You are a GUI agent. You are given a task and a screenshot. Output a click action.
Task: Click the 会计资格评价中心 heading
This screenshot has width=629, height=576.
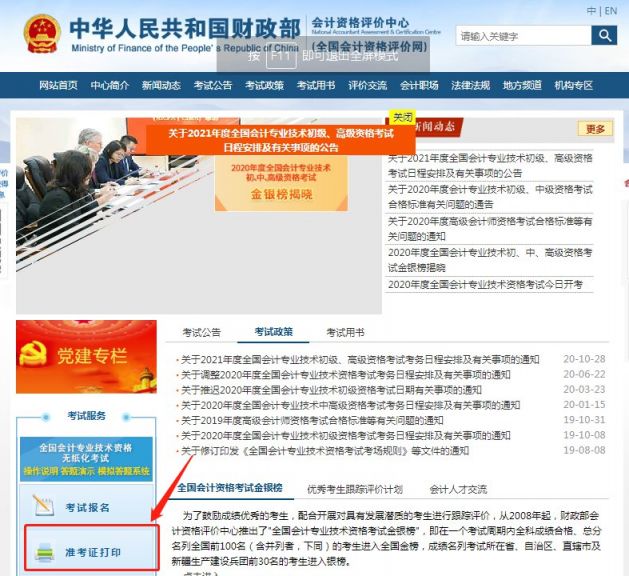click(x=360, y=23)
